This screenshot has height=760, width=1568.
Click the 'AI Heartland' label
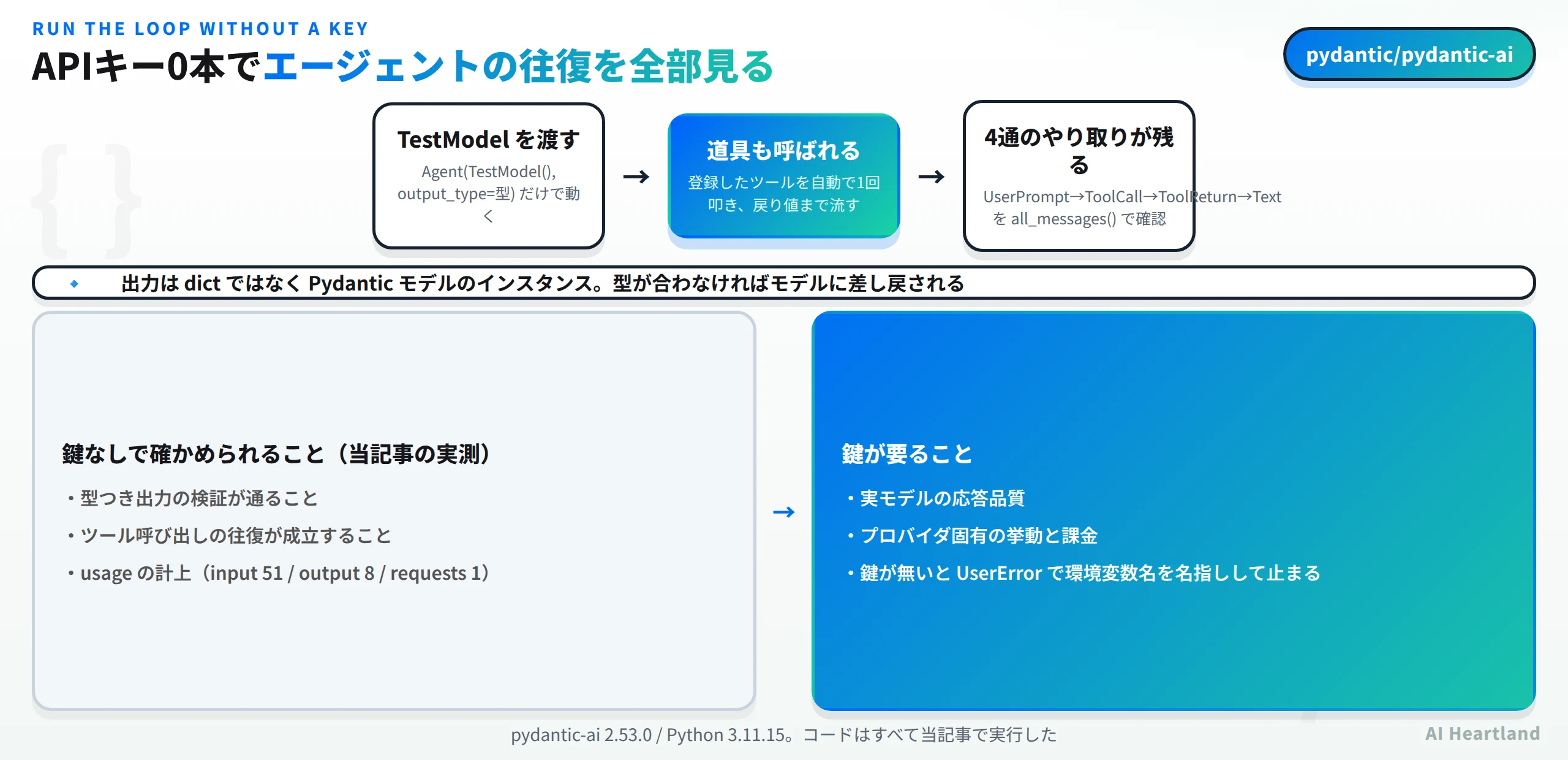1482,733
